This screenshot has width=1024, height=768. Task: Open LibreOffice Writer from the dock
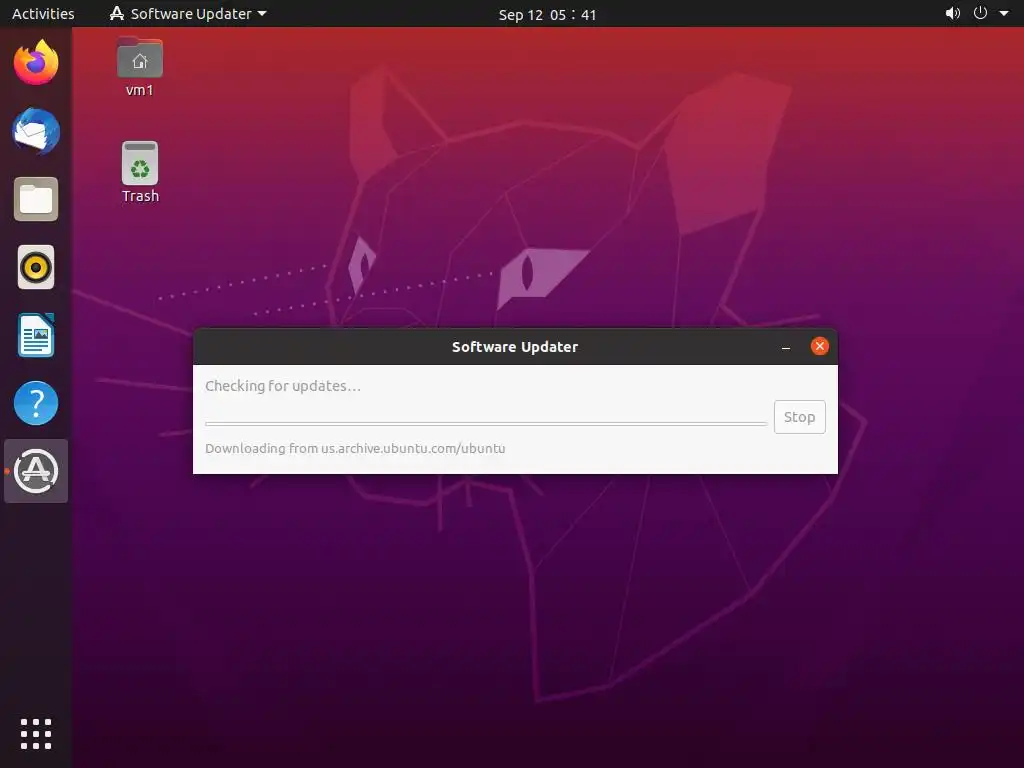(x=36, y=335)
